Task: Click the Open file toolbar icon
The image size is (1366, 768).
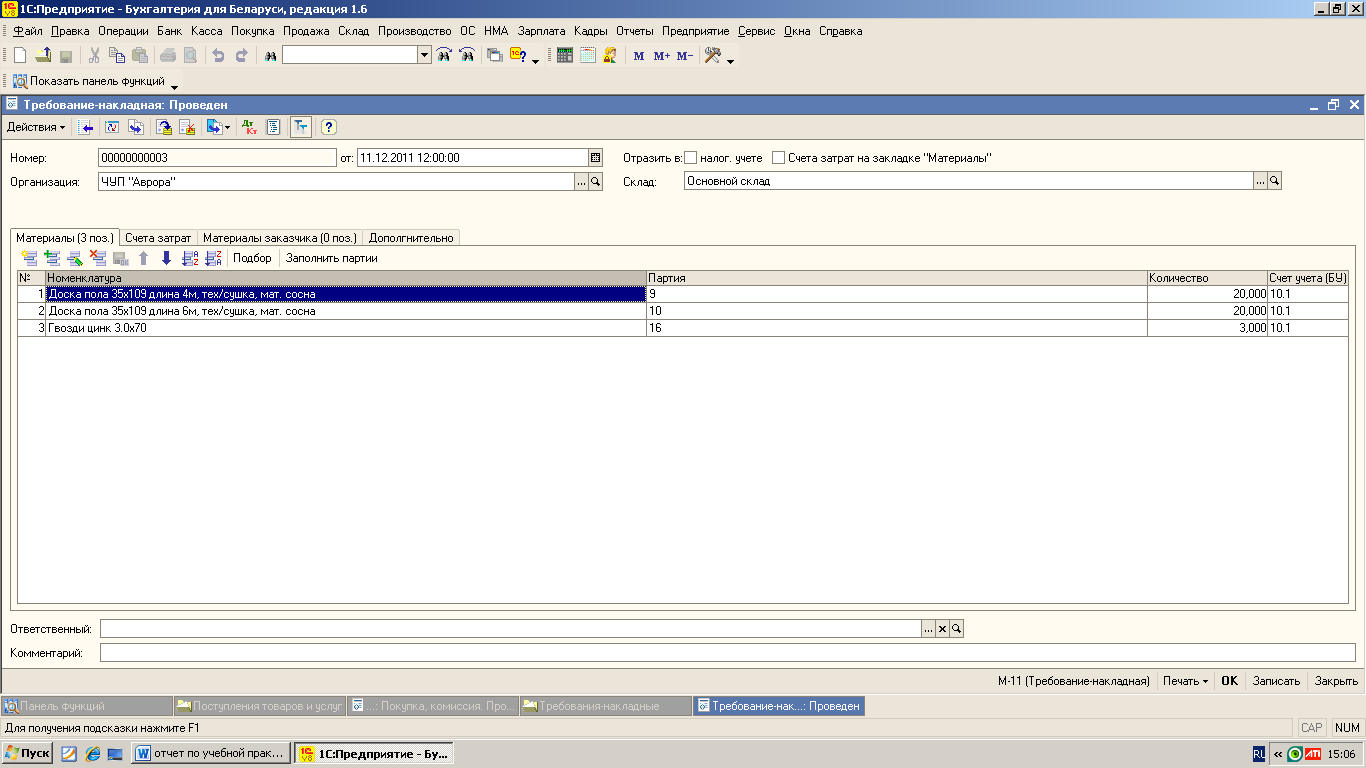Action: (x=43, y=56)
